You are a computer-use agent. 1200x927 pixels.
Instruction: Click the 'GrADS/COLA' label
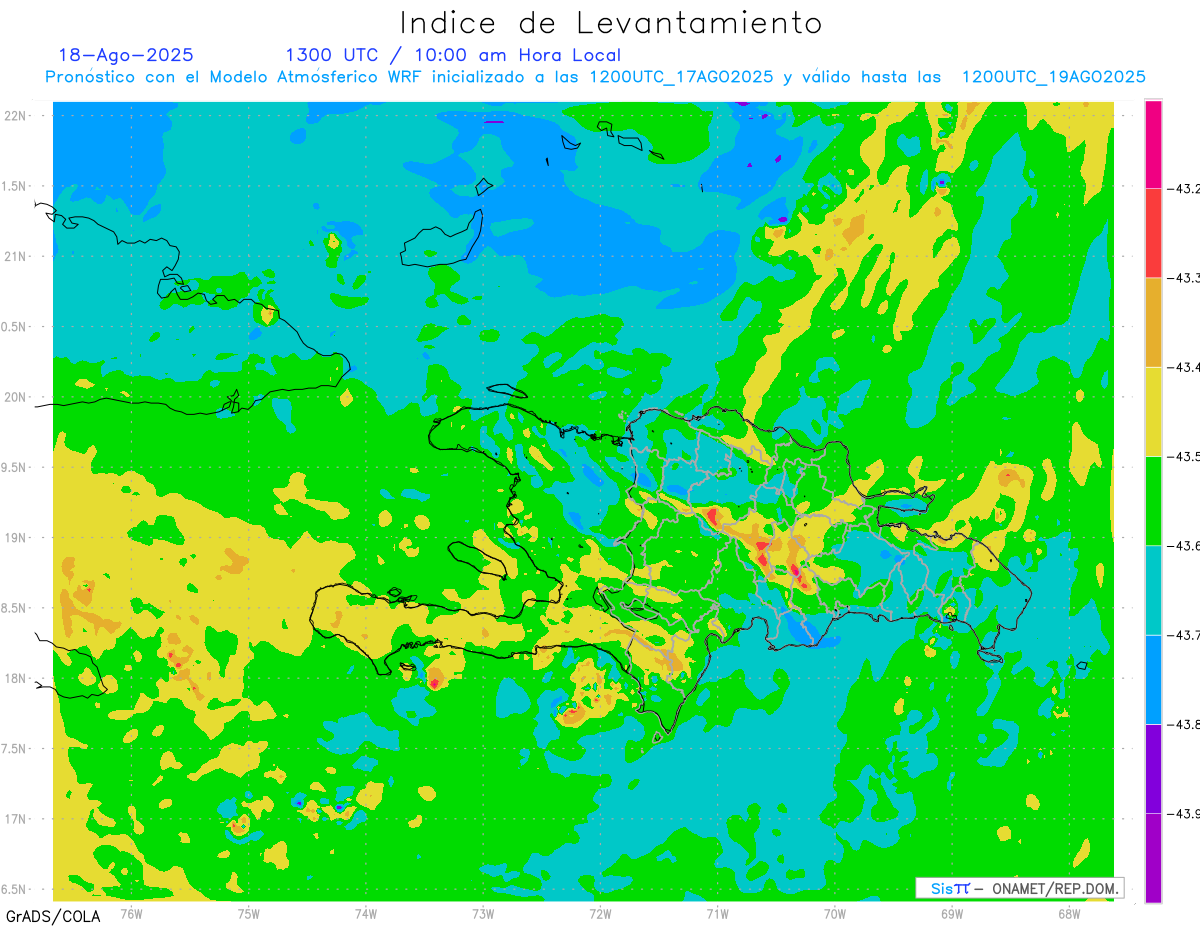pyautogui.click(x=53, y=916)
